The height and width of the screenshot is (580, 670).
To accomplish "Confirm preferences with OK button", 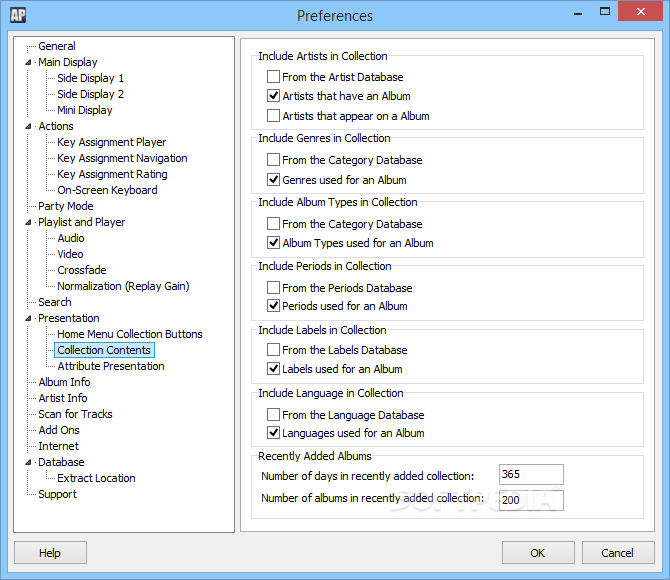I will (x=538, y=553).
